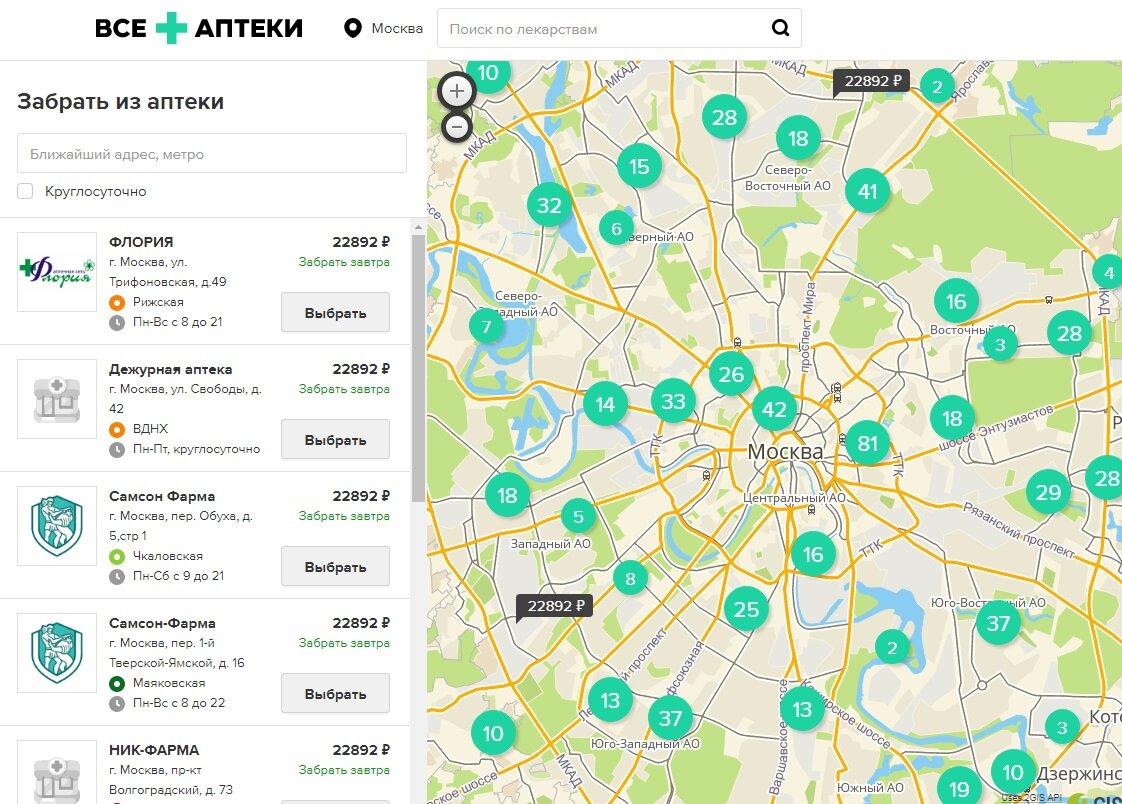The height and width of the screenshot is (804, 1122).
Task: Click the Забрать из аптеки heading
Action: coord(120,102)
